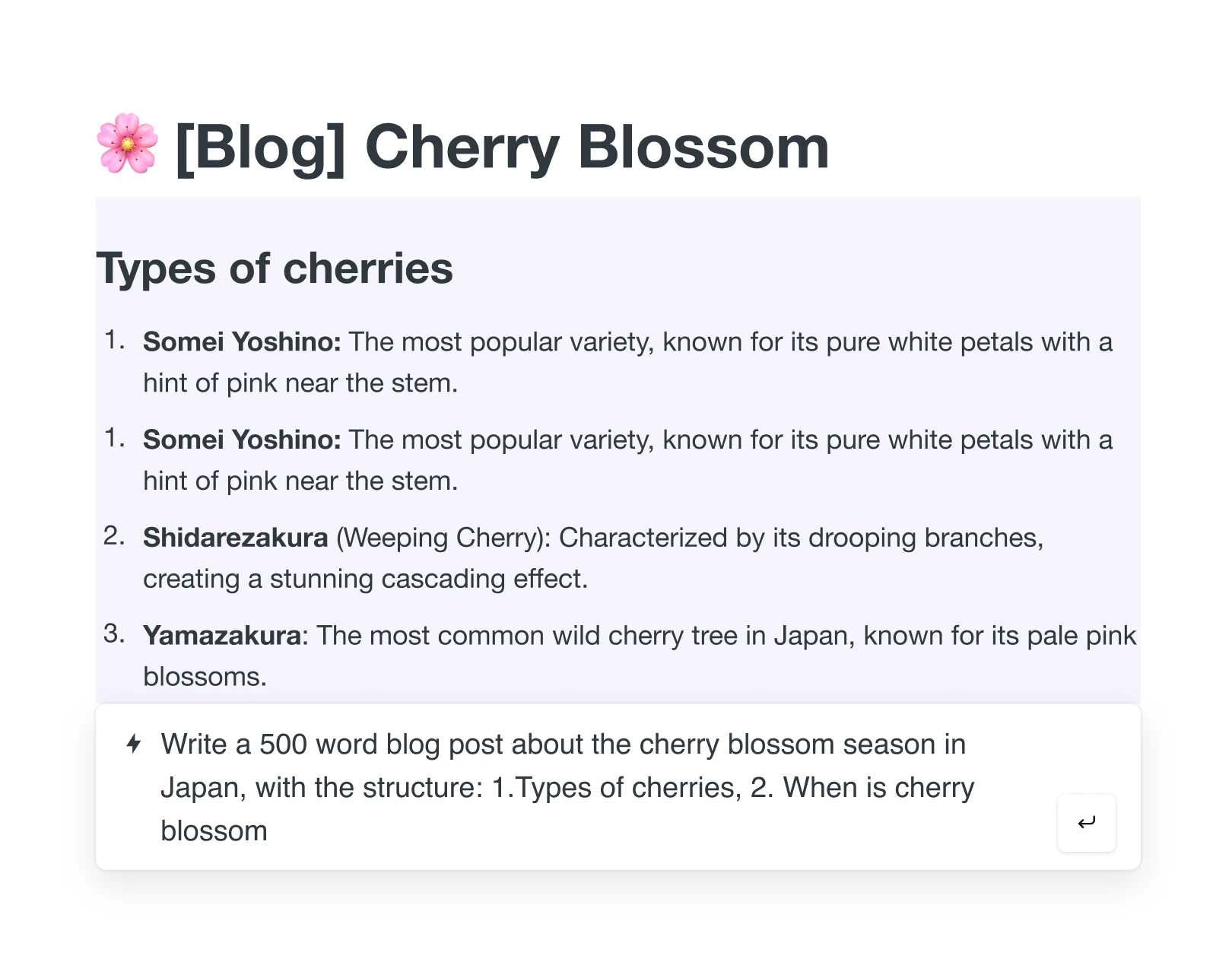Click the "[Blog] Cherry Blossom" page title
The image size is (1232, 959).
[502, 147]
